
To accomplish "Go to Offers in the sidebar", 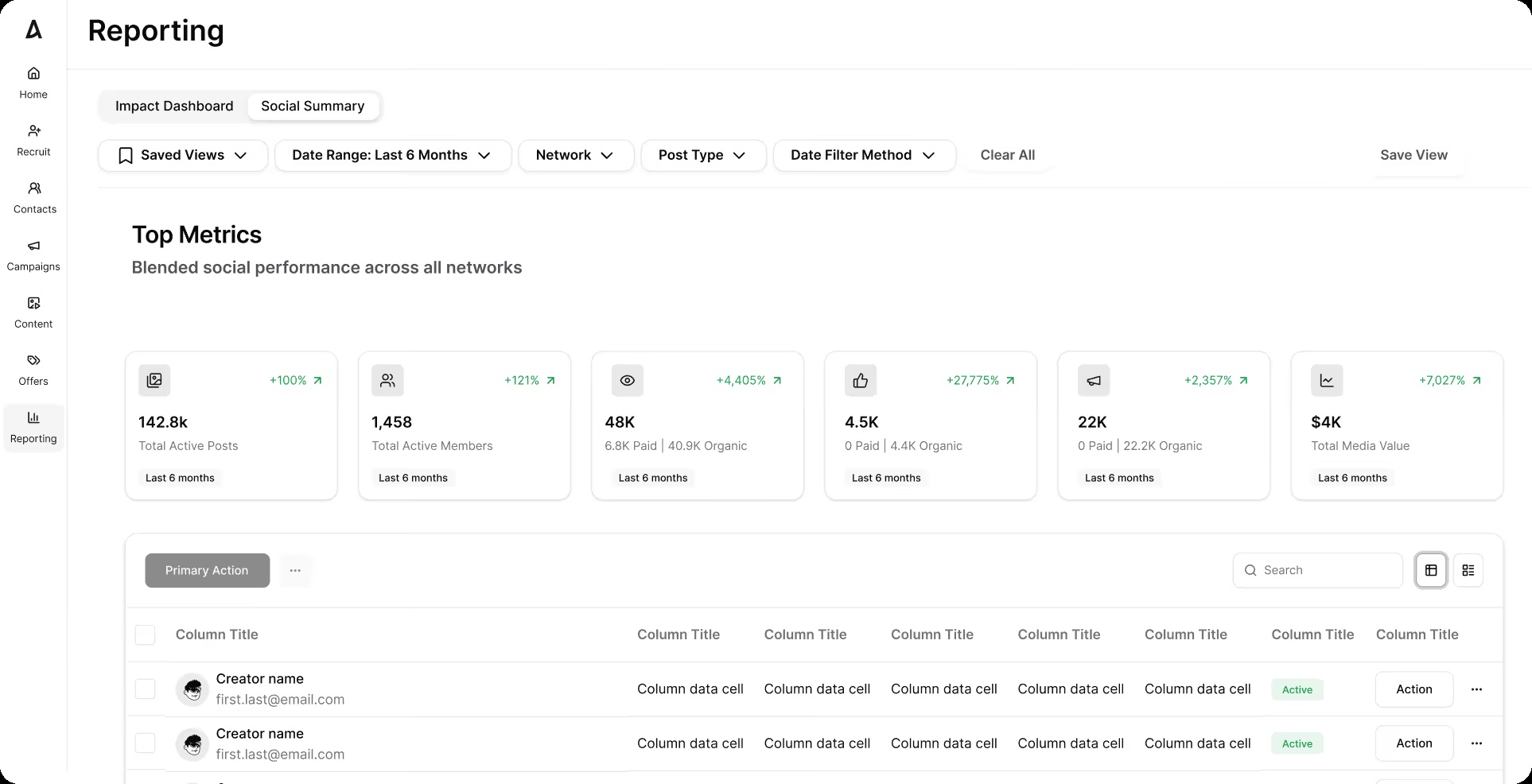I will pos(33,369).
